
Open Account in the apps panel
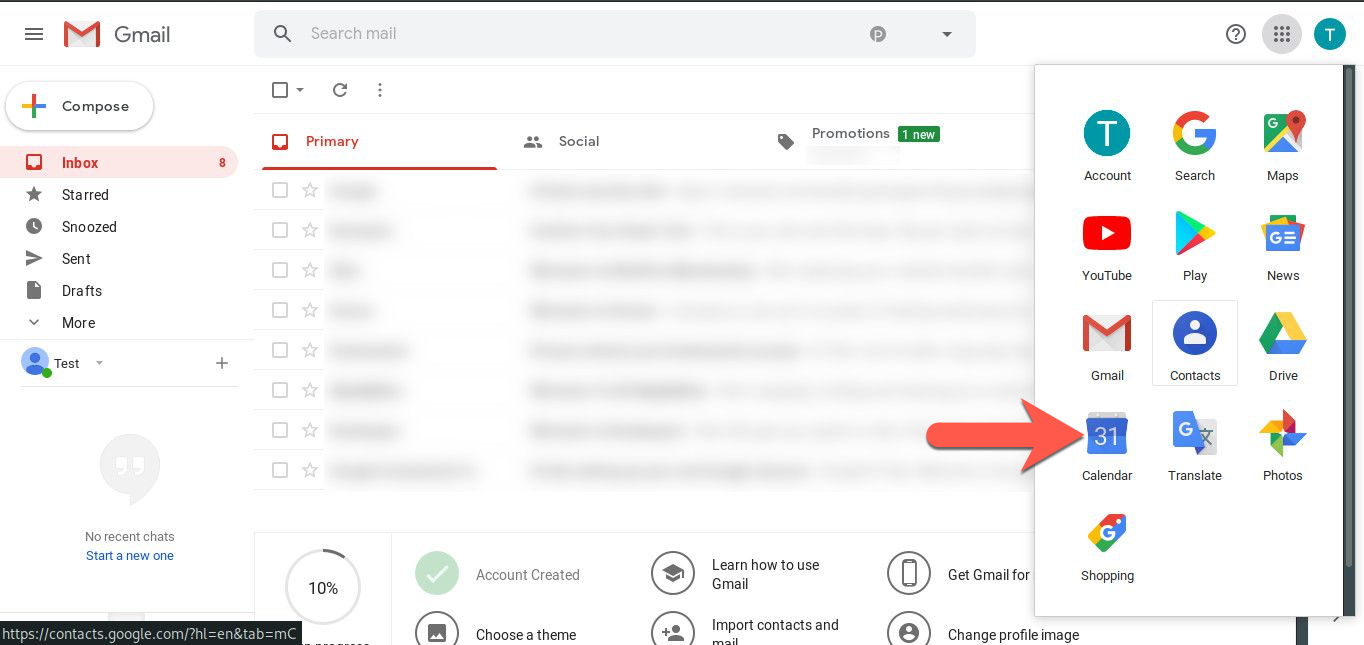1107,146
